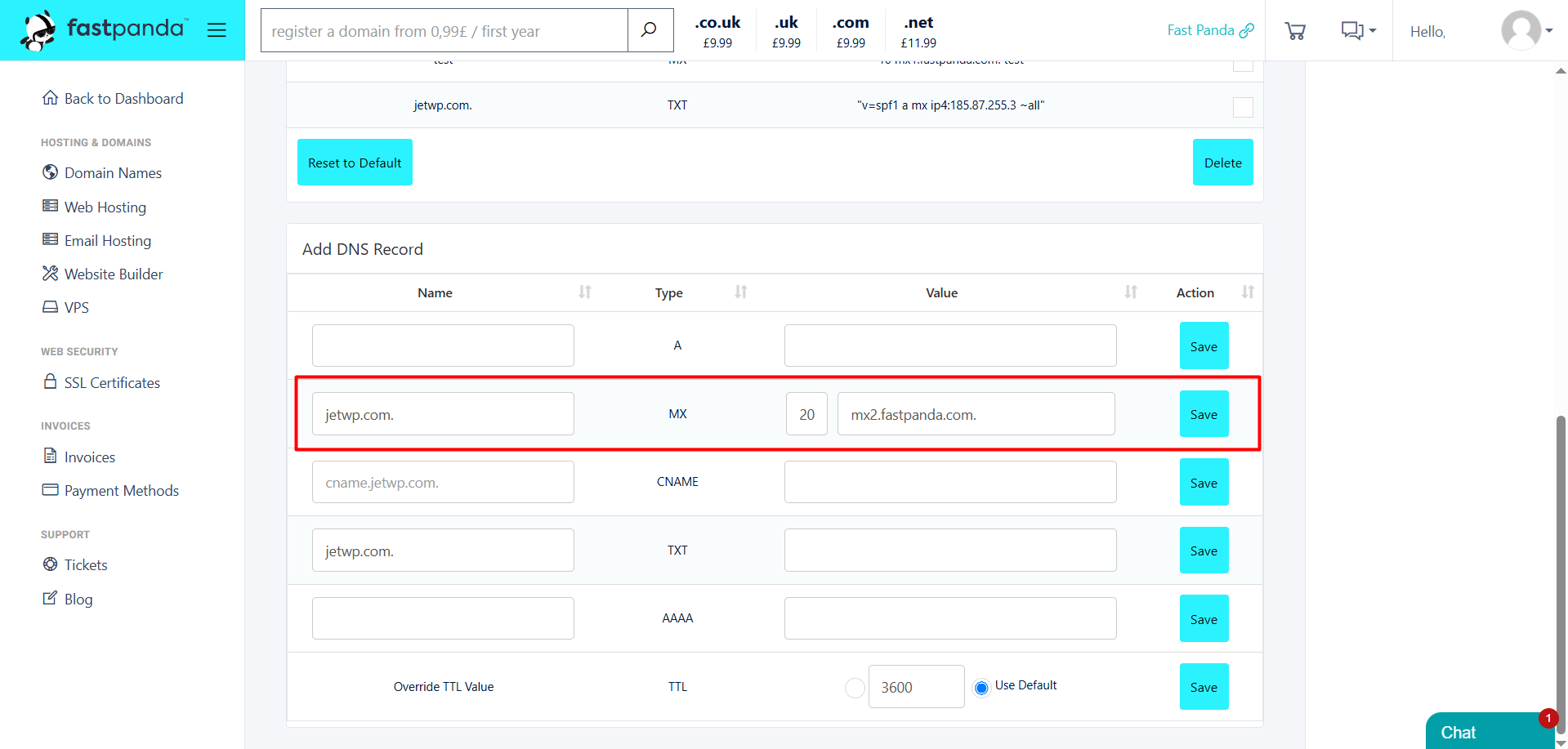Image resolution: width=1568 pixels, height=749 pixels.
Task: Click the domain search input field
Action: pyautogui.click(x=444, y=30)
